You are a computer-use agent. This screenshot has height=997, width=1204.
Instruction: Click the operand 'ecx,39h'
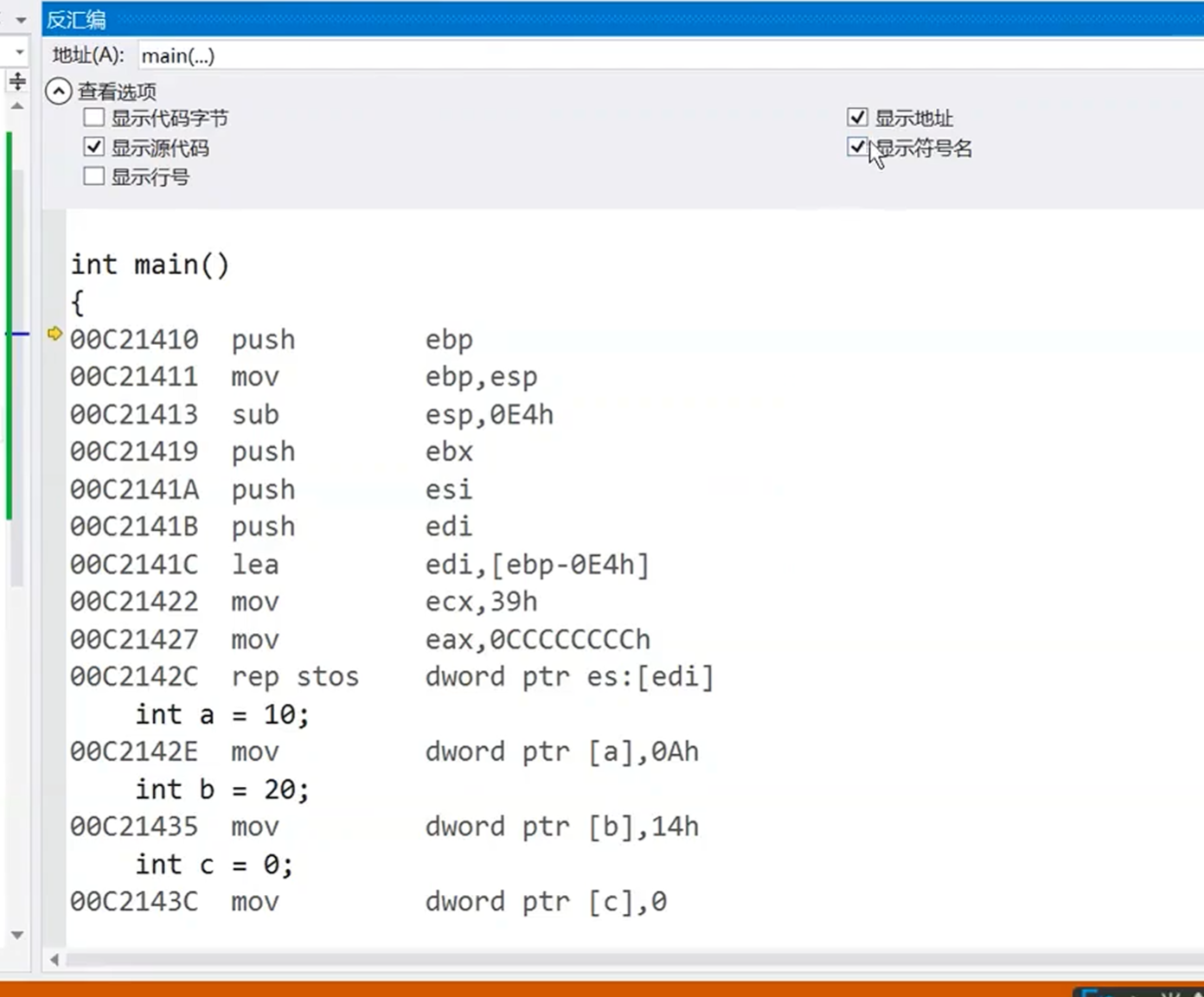481,602
